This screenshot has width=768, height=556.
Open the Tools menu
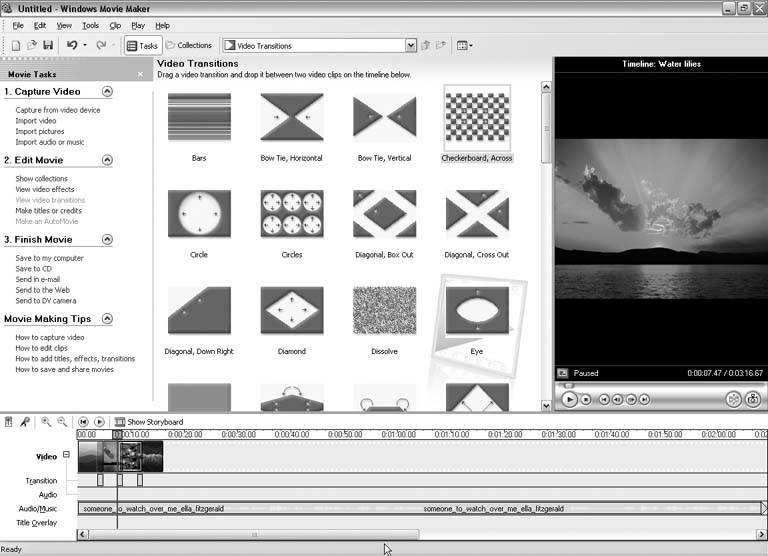click(x=90, y=25)
